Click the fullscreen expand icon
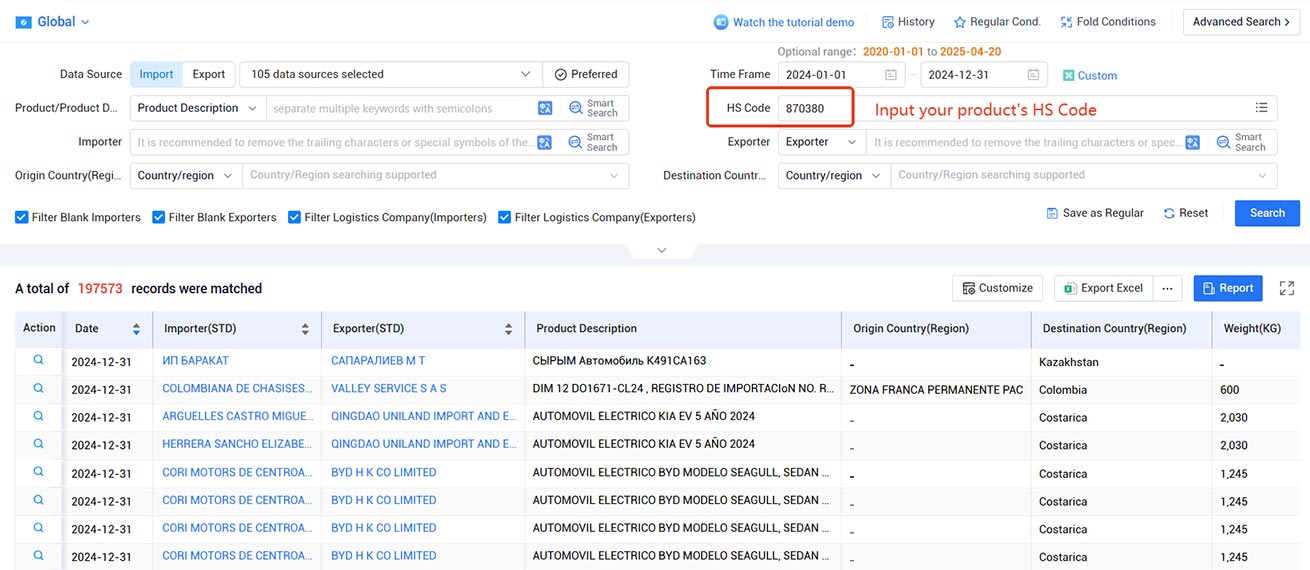 [x=1287, y=288]
